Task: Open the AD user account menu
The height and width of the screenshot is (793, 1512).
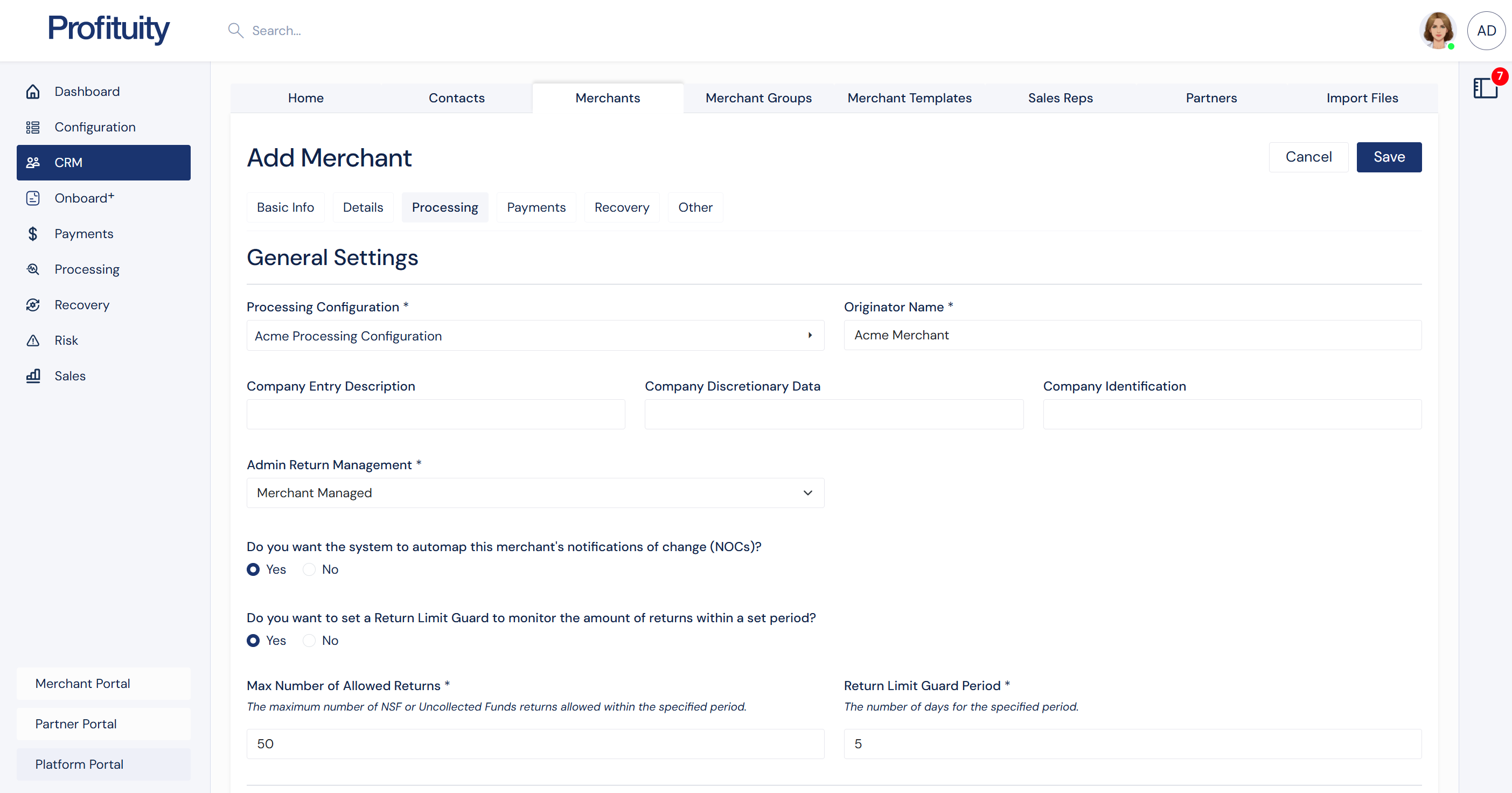Action: click(x=1486, y=31)
